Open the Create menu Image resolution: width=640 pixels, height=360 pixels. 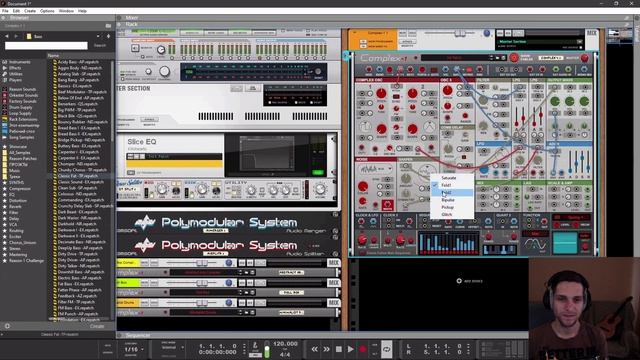point(30,11)
